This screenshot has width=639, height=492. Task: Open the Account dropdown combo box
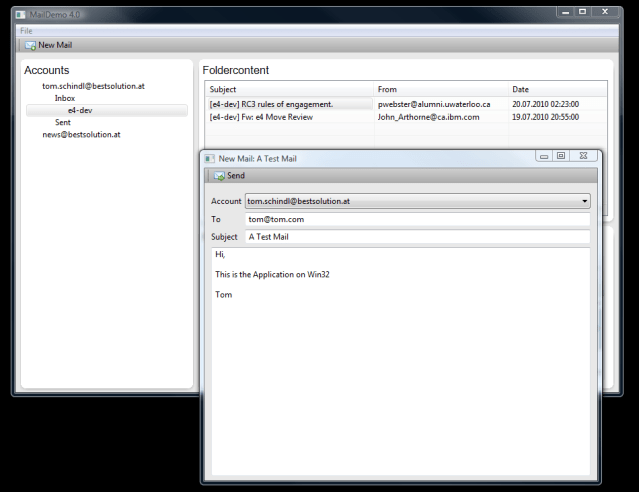pyautogui.click(x=417, y=201)
